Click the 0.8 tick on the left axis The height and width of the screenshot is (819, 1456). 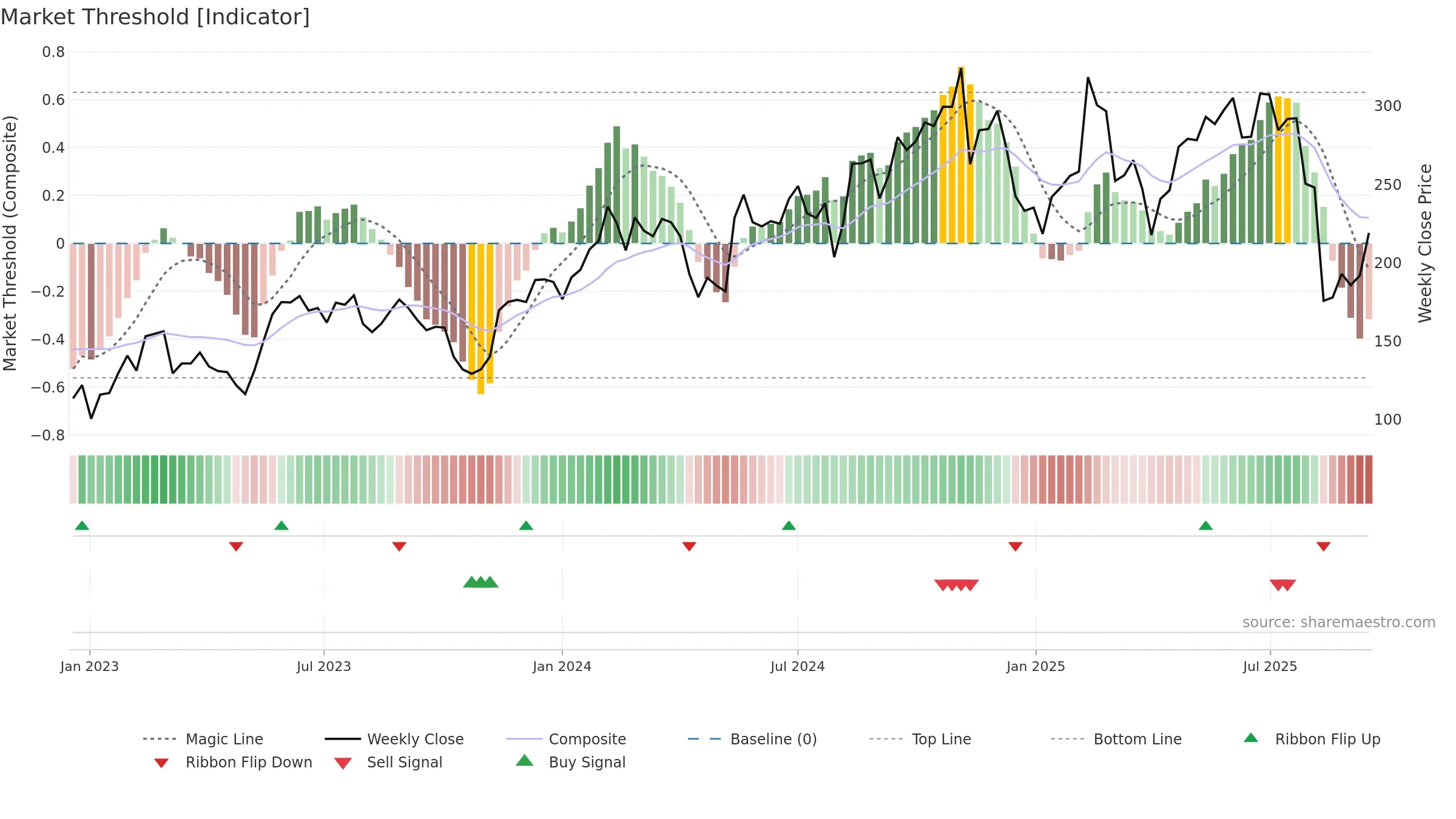(53, 52)
